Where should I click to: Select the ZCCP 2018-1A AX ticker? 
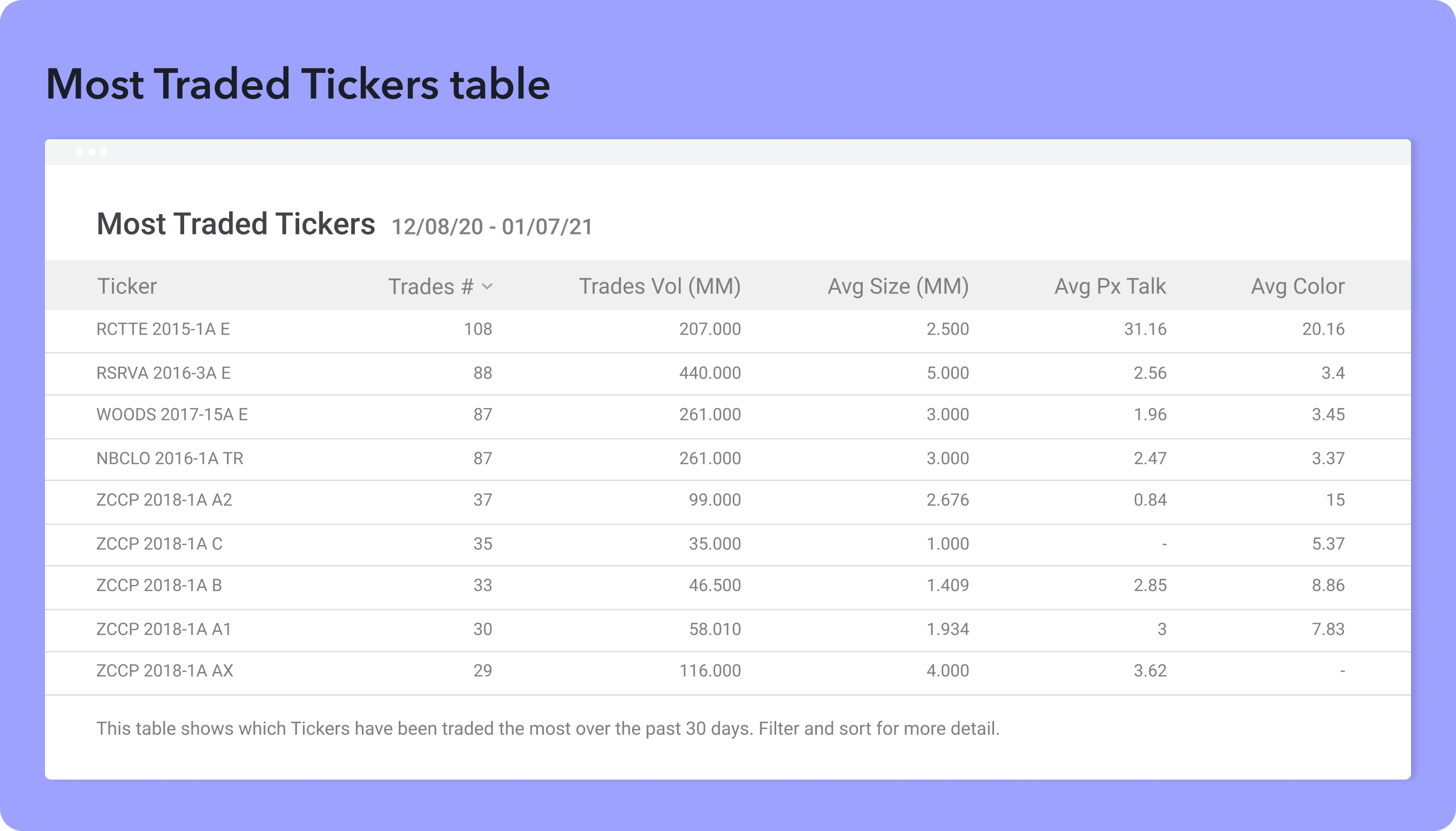pos(165,670)
